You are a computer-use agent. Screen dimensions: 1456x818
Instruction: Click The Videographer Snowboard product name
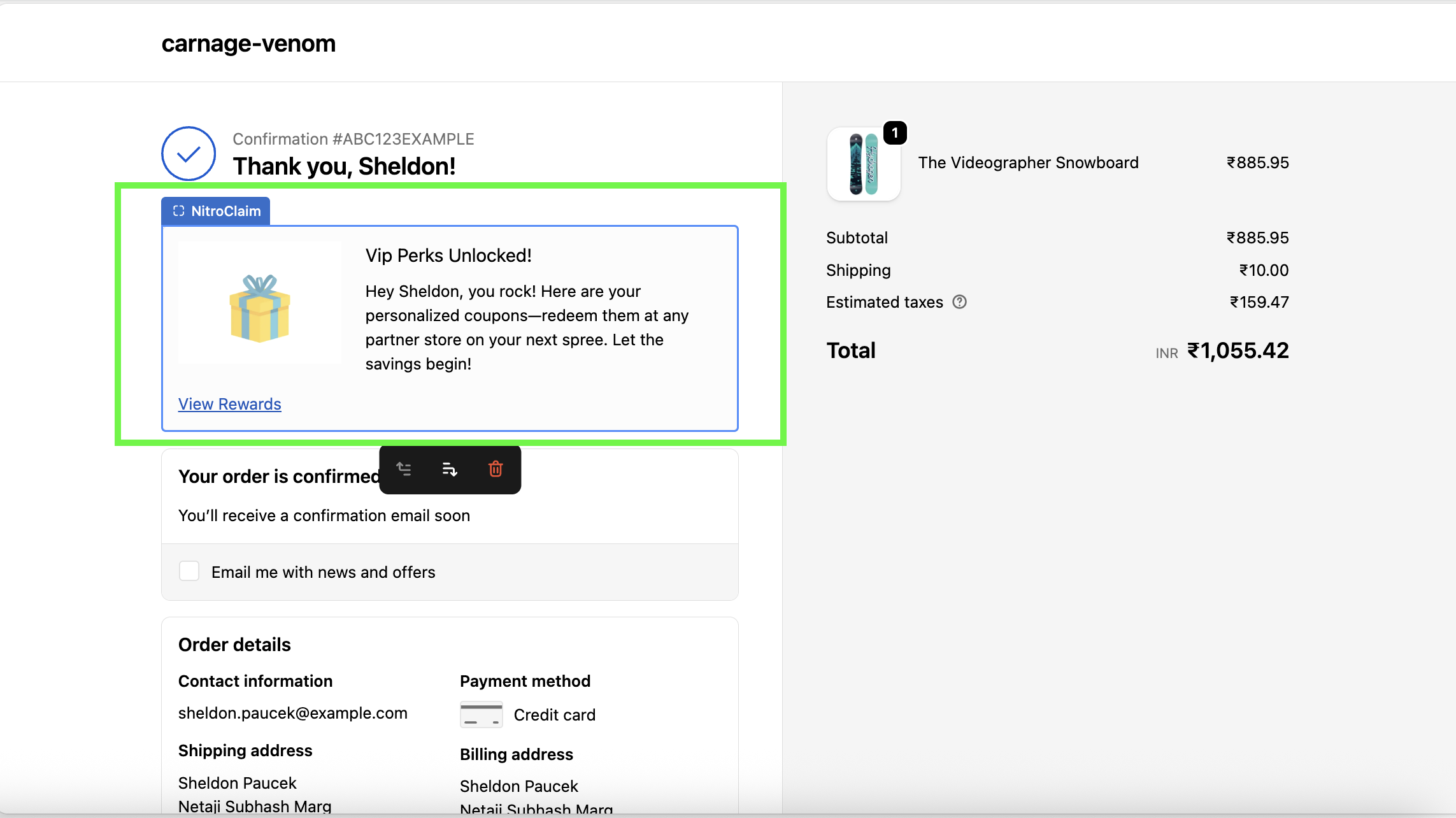click(x=1028, y=162)
